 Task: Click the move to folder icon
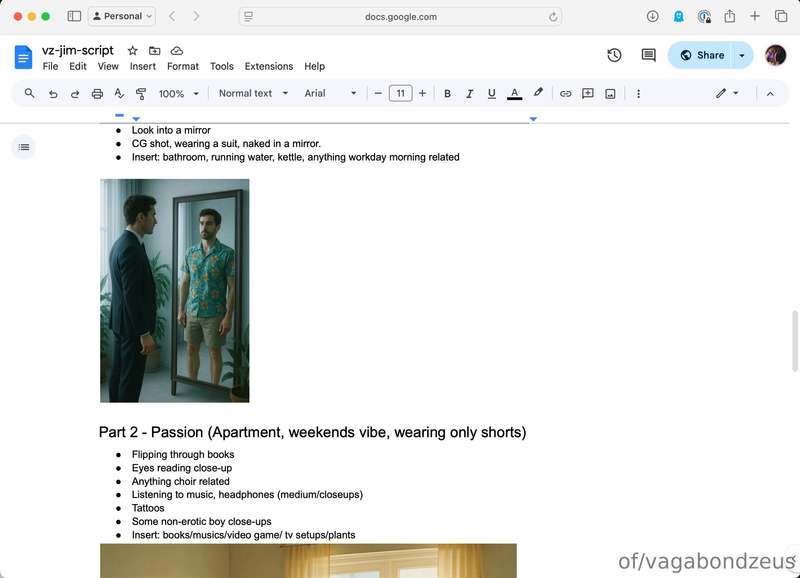click(154, 51)
